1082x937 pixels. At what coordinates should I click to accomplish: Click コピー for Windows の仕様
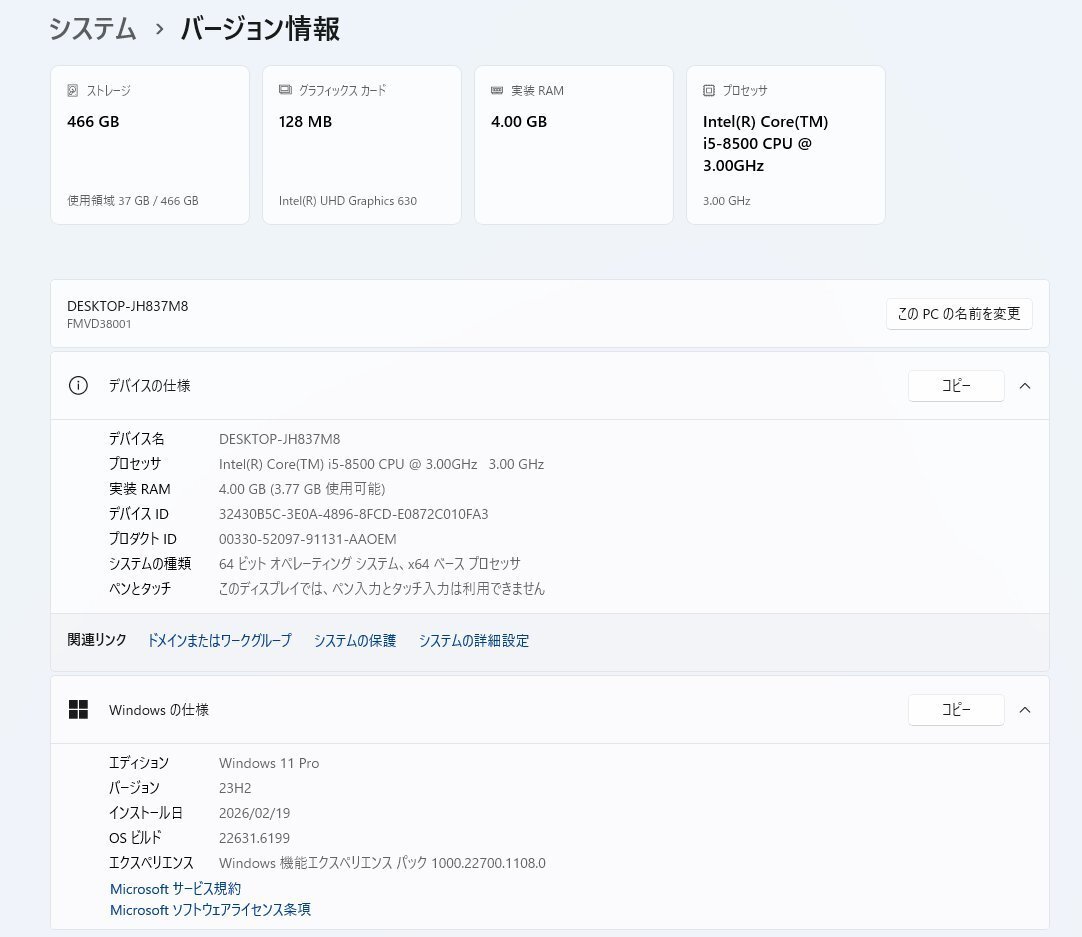coord(956,710)
